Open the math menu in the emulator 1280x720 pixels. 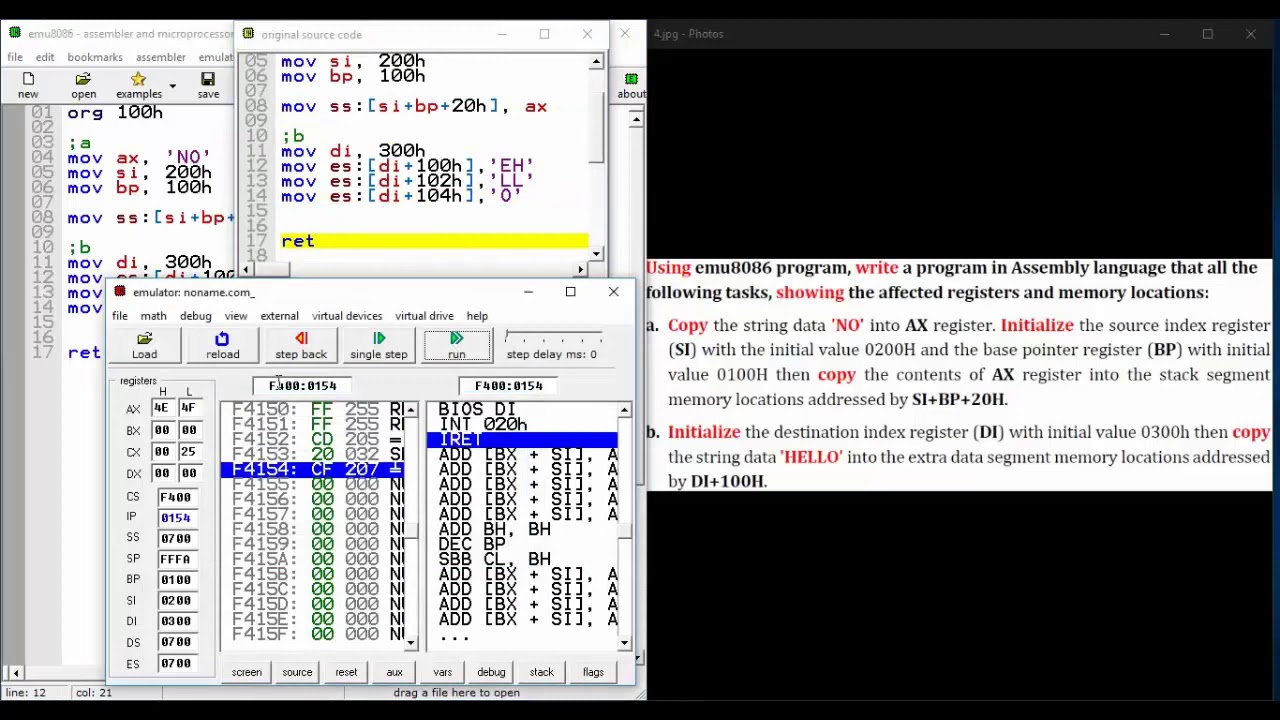pos(153,316)
